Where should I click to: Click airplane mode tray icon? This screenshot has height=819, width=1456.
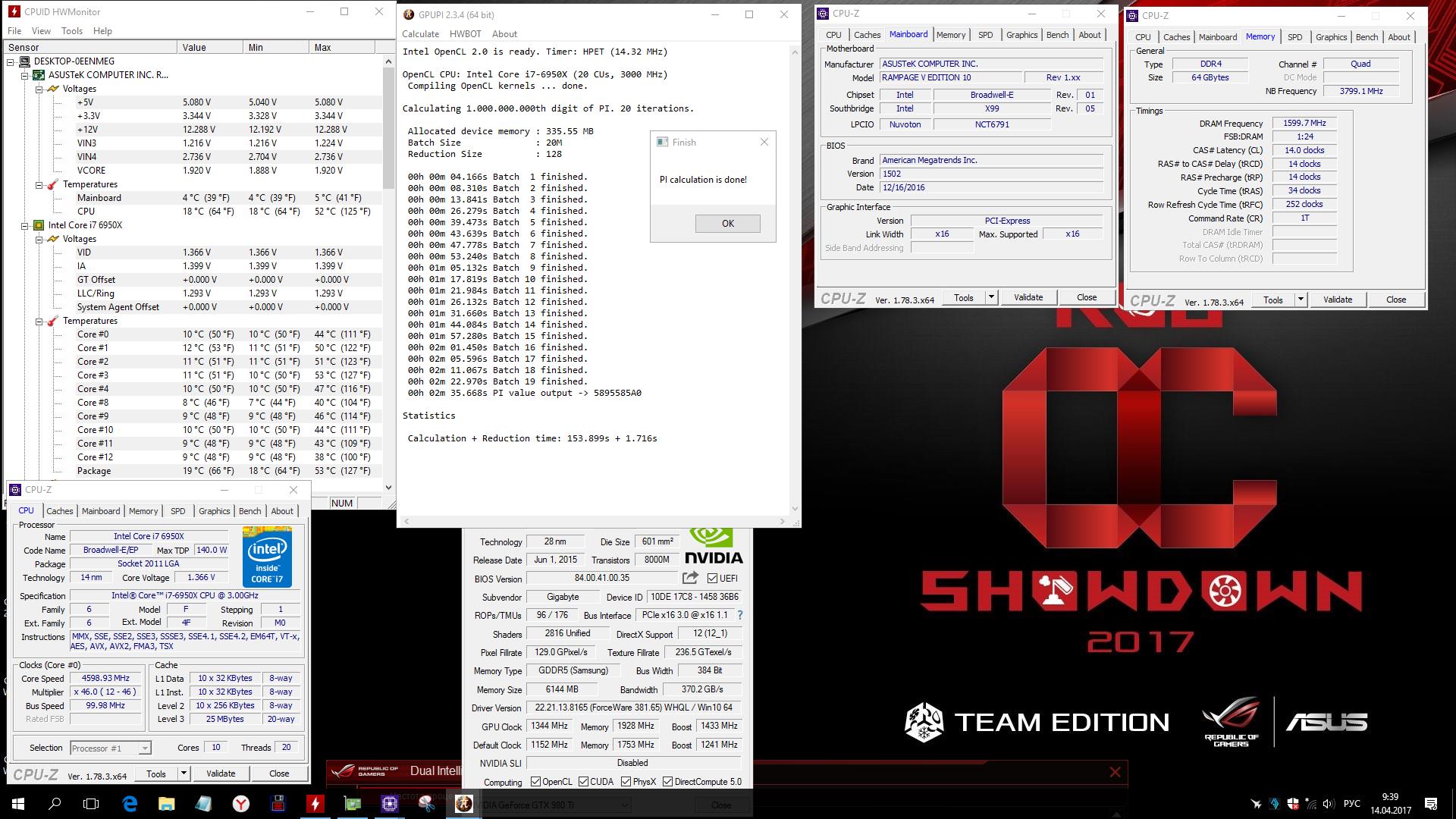click(x=1257, y=804)
